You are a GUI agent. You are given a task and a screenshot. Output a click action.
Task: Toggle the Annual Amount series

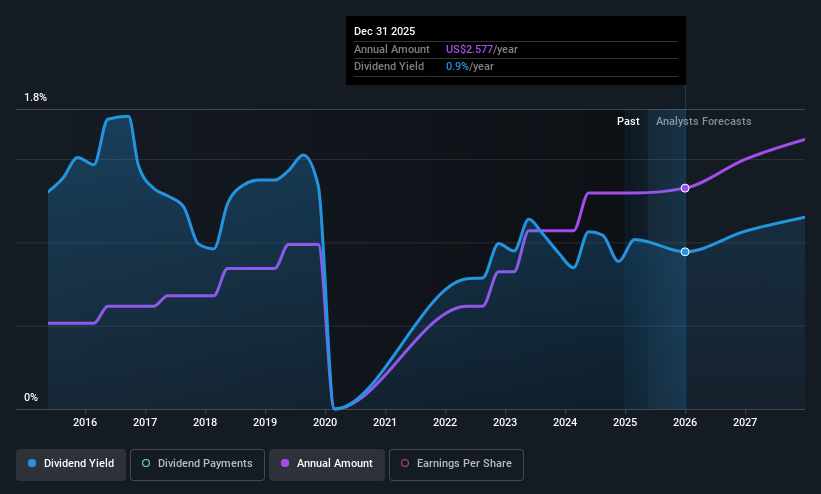click(x=327, y=464)
